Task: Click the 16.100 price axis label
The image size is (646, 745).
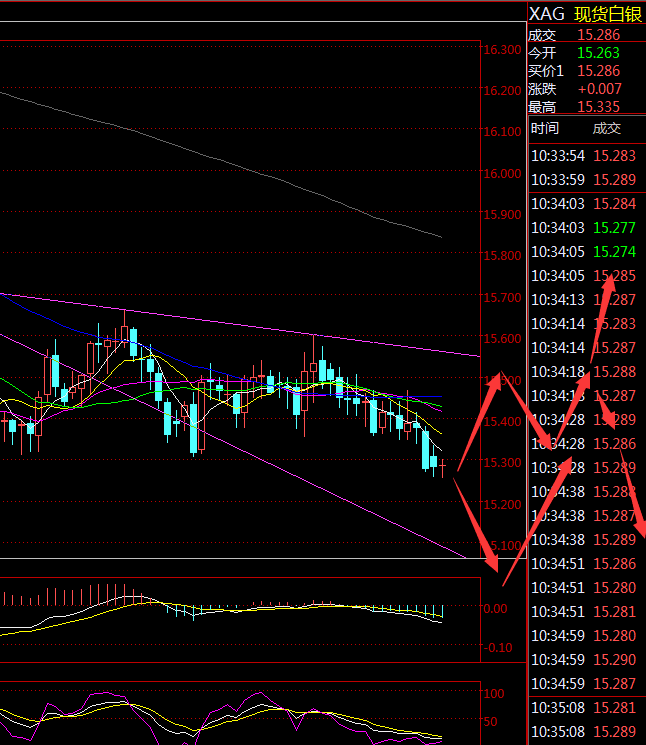Action: (502, 132)
